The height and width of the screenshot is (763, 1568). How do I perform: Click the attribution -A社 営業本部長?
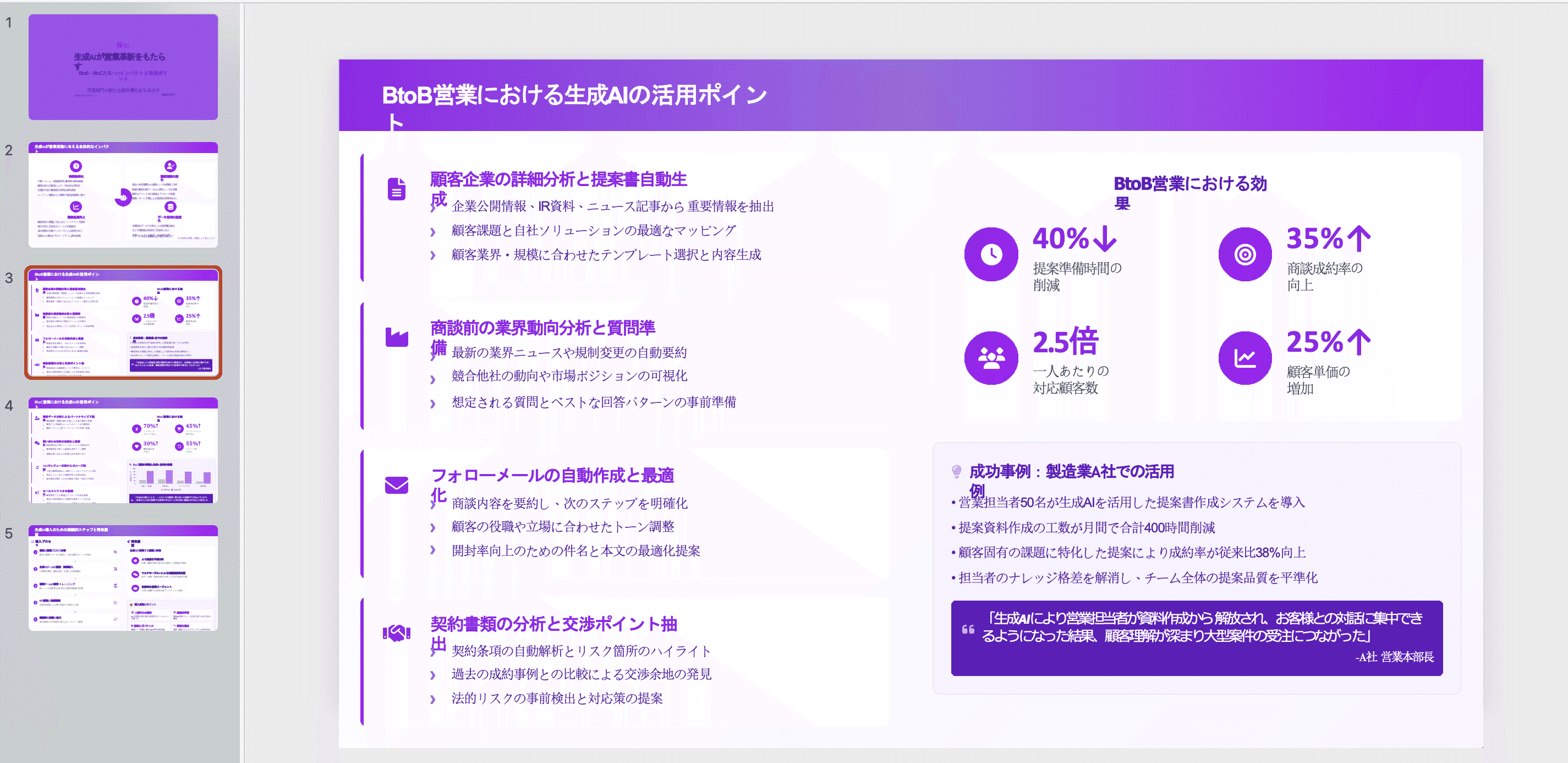(x=1395, y=657)
